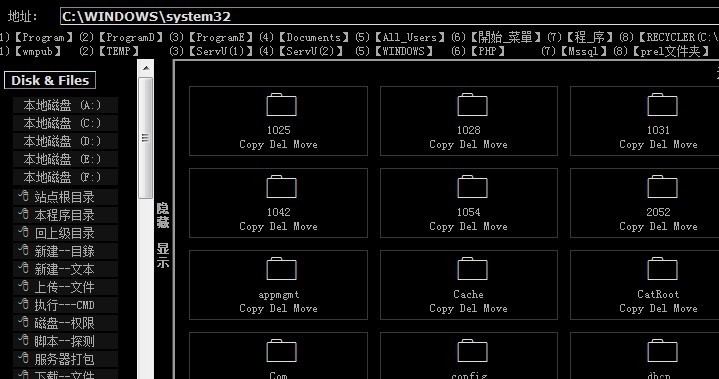719x379 pixels.
Task: Open the 1031 folder icon
Action: tap(662, 104)
